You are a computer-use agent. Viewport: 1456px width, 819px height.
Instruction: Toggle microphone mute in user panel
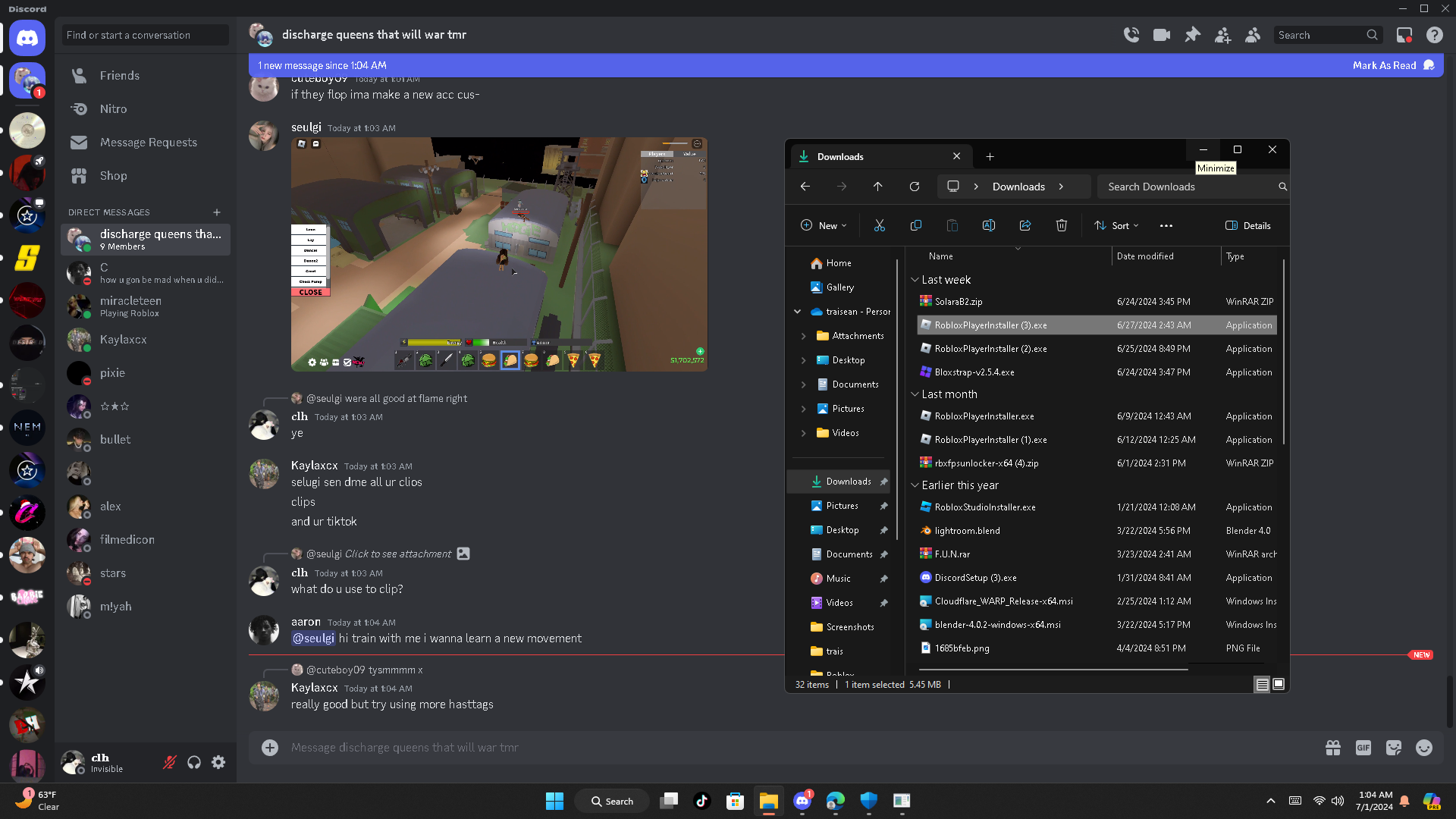pyautogui.click(x=170, y=762)
